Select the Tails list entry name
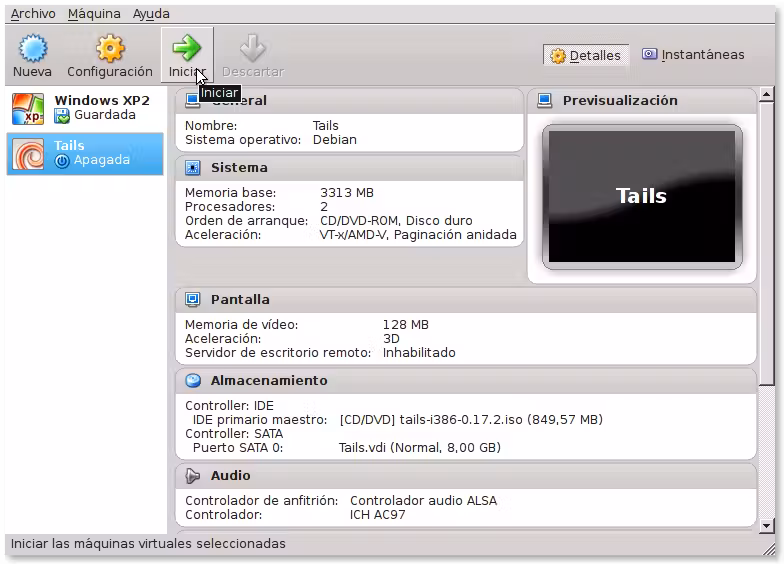 coord(69,146)
